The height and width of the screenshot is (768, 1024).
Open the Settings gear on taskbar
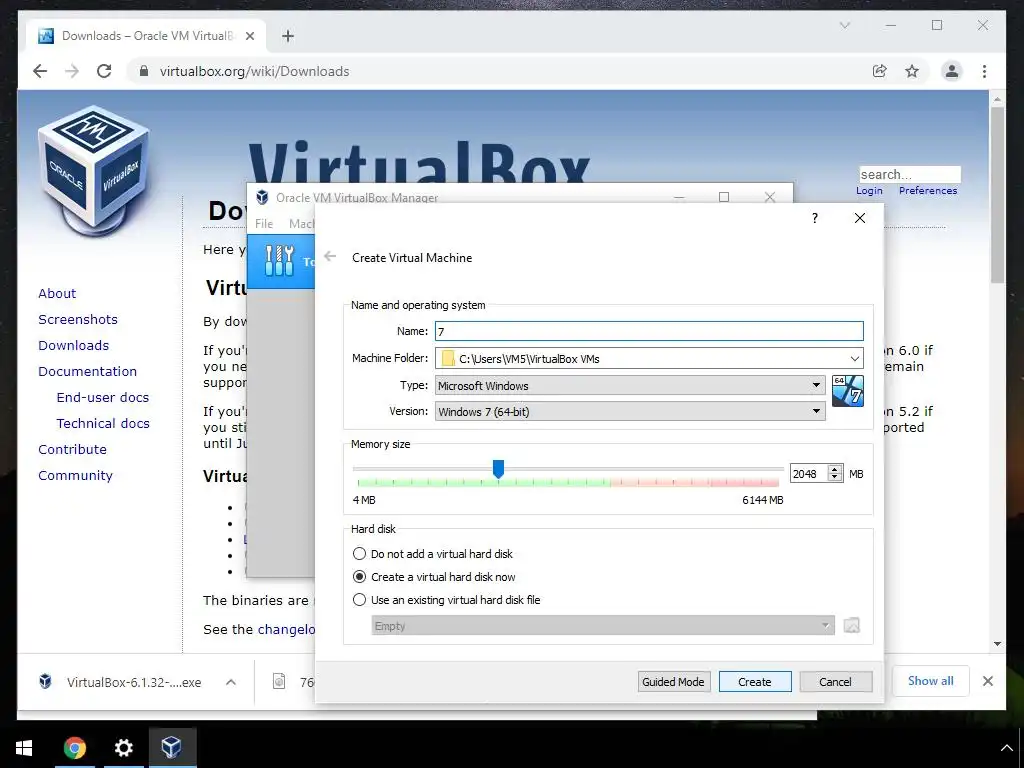click(123, 748)
